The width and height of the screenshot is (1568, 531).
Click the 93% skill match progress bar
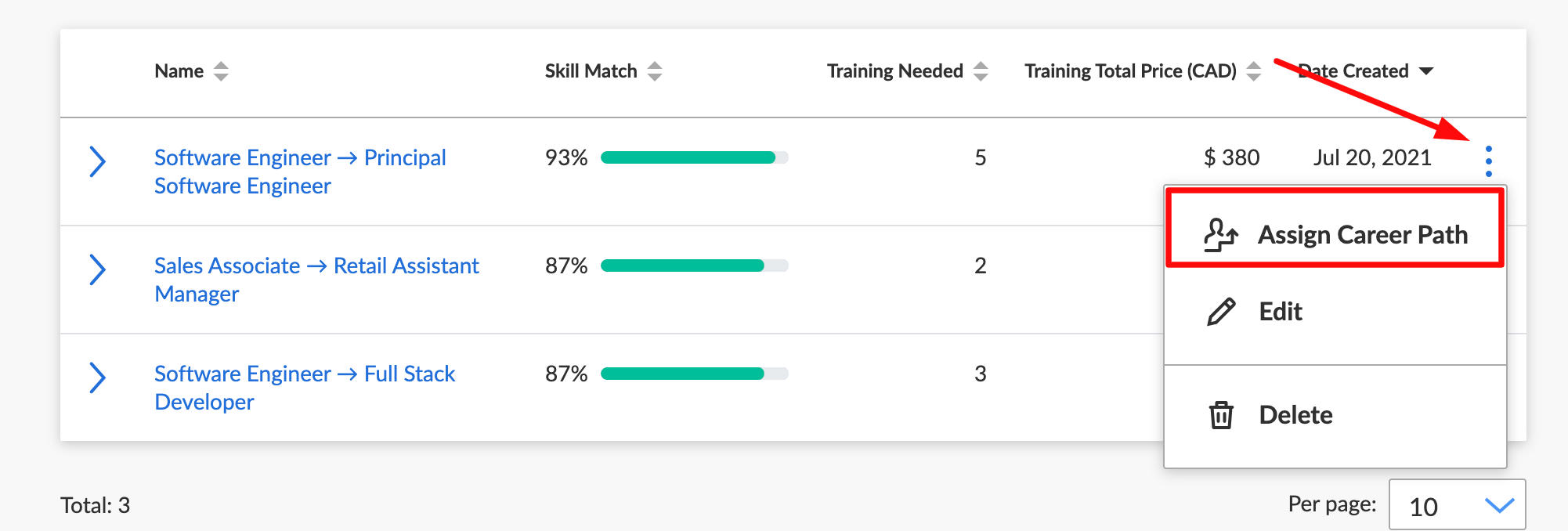pyautogui.click(x=694, y=157)
